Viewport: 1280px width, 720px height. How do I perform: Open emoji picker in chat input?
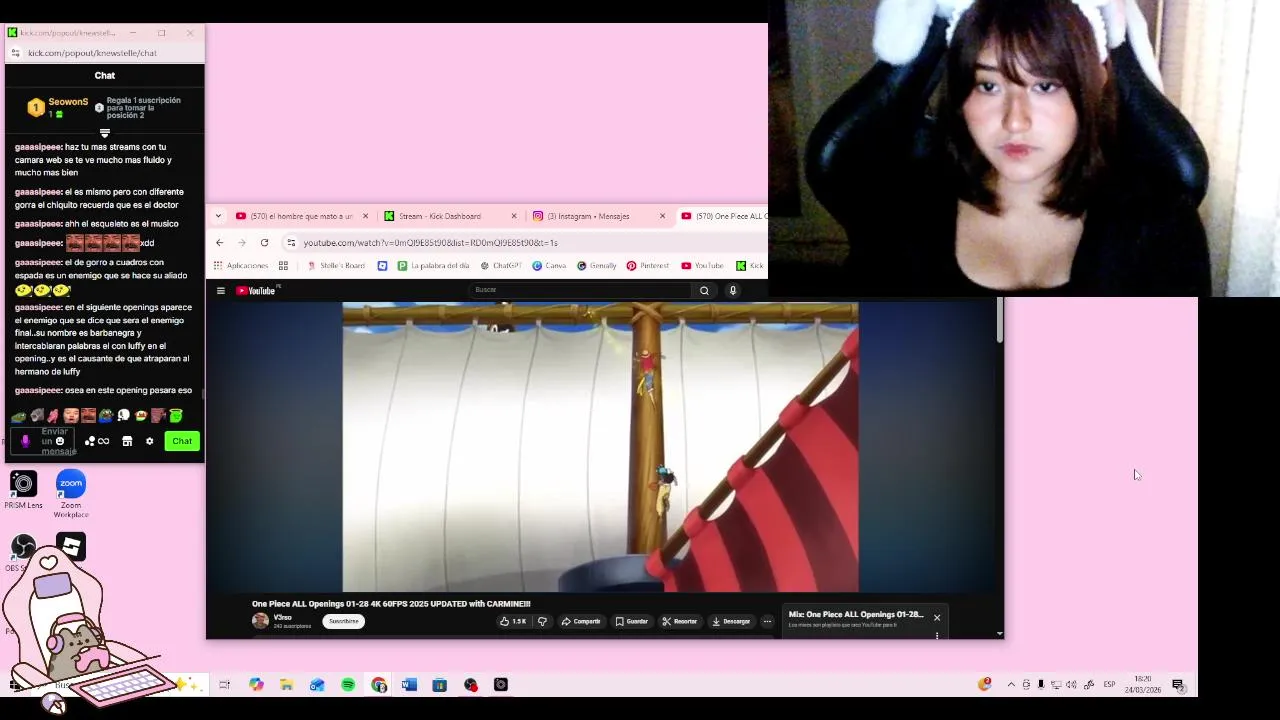pos(60,441)
